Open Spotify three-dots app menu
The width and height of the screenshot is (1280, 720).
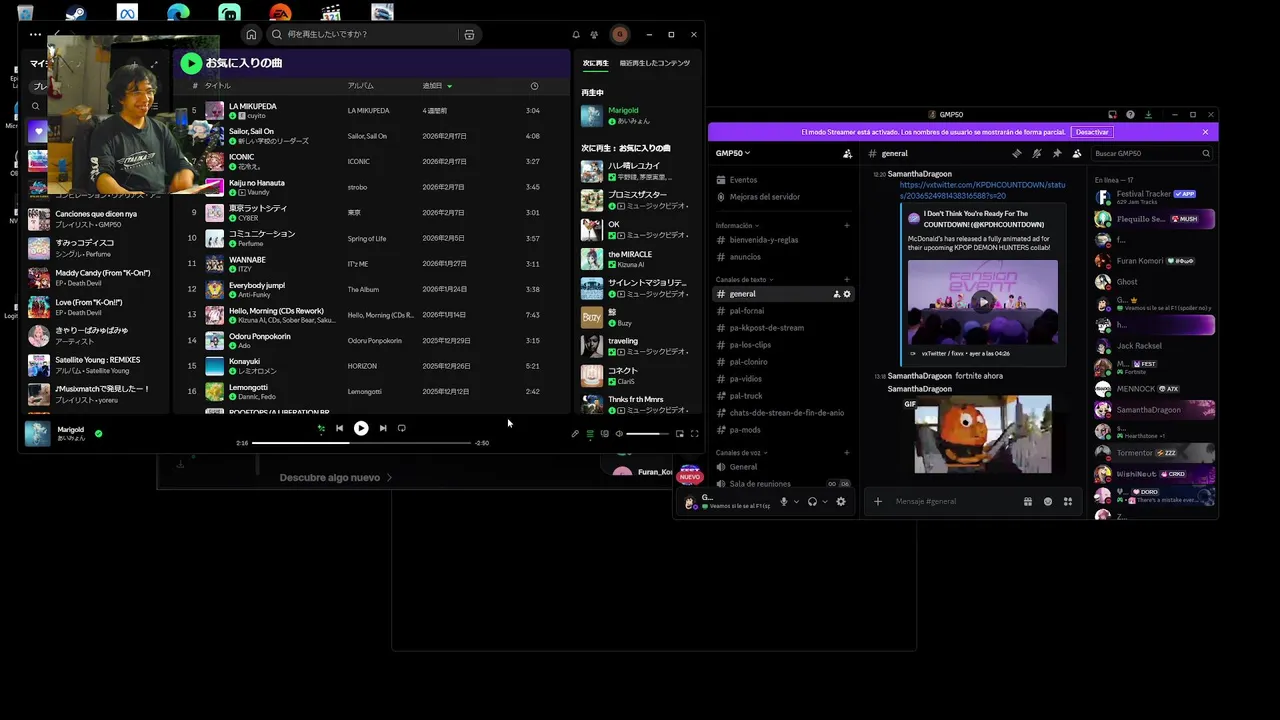[x=36, y=34]
